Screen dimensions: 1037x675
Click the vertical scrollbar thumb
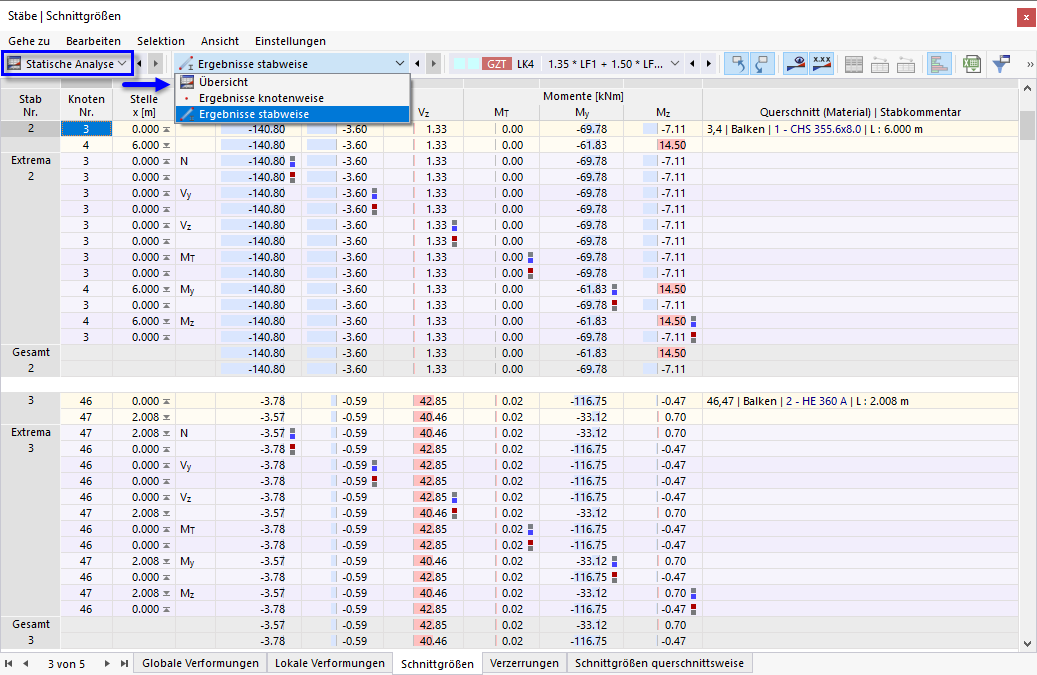pyautogui.click(x=1027, y=125)
